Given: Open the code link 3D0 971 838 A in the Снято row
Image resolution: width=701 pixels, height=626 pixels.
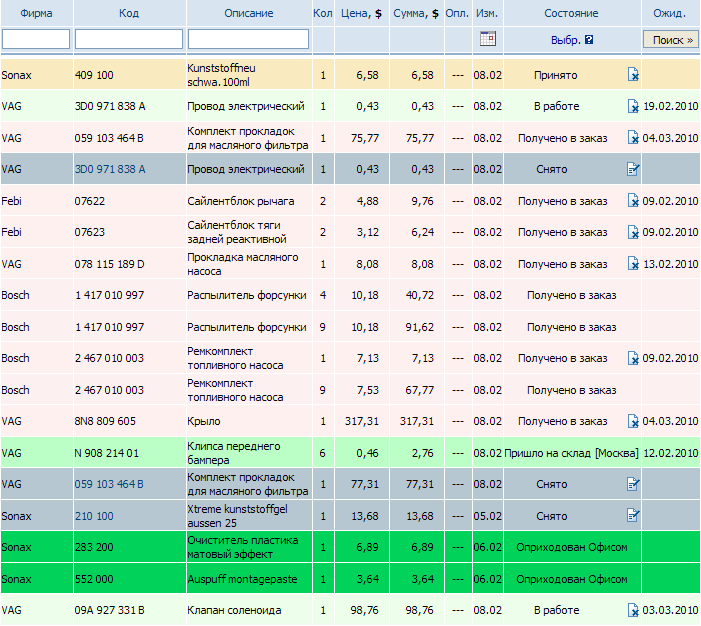Looking at the screenshot, I should pyautogui.click(x=110, y=169).
